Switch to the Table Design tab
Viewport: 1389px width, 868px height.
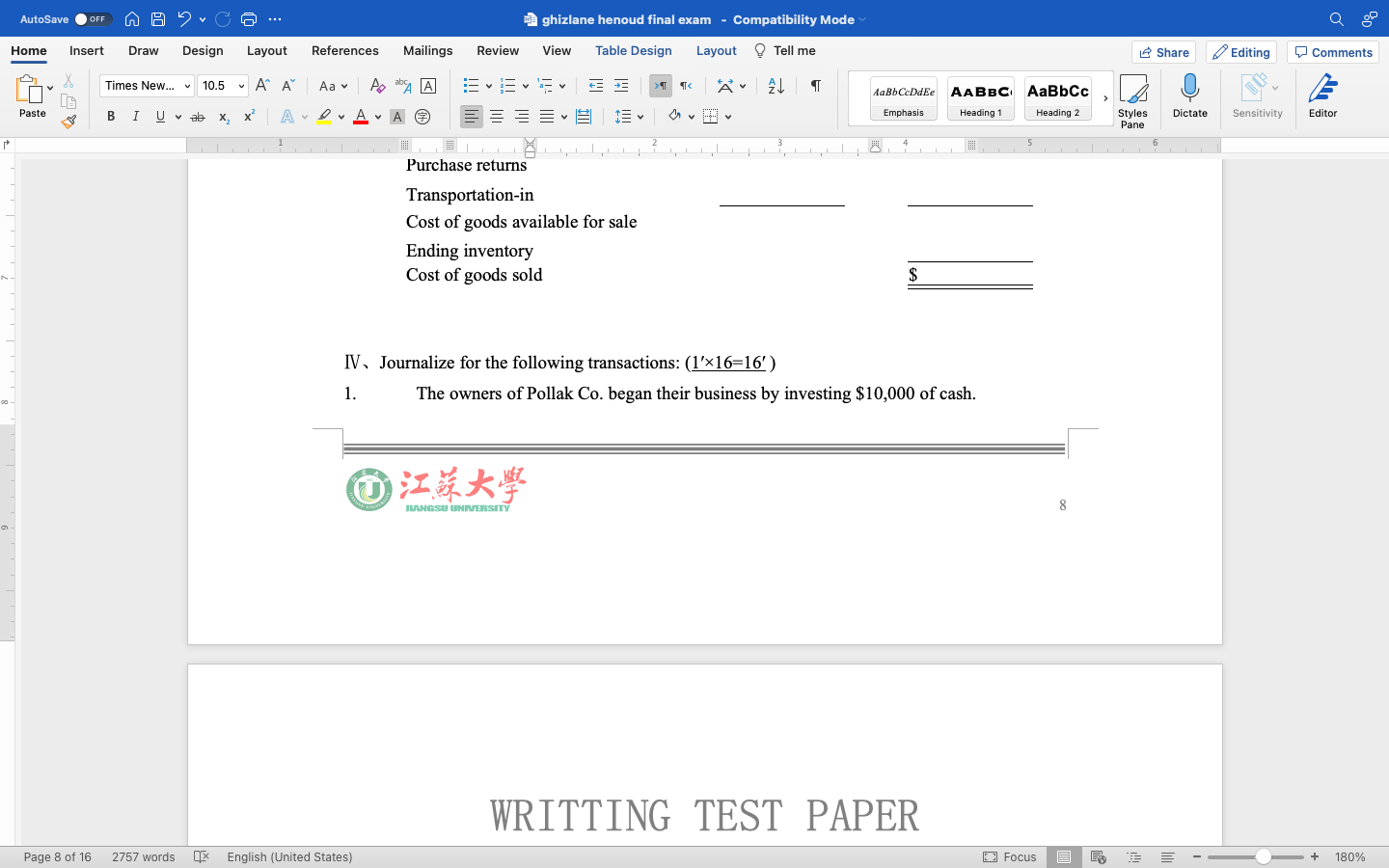point(633,50)
